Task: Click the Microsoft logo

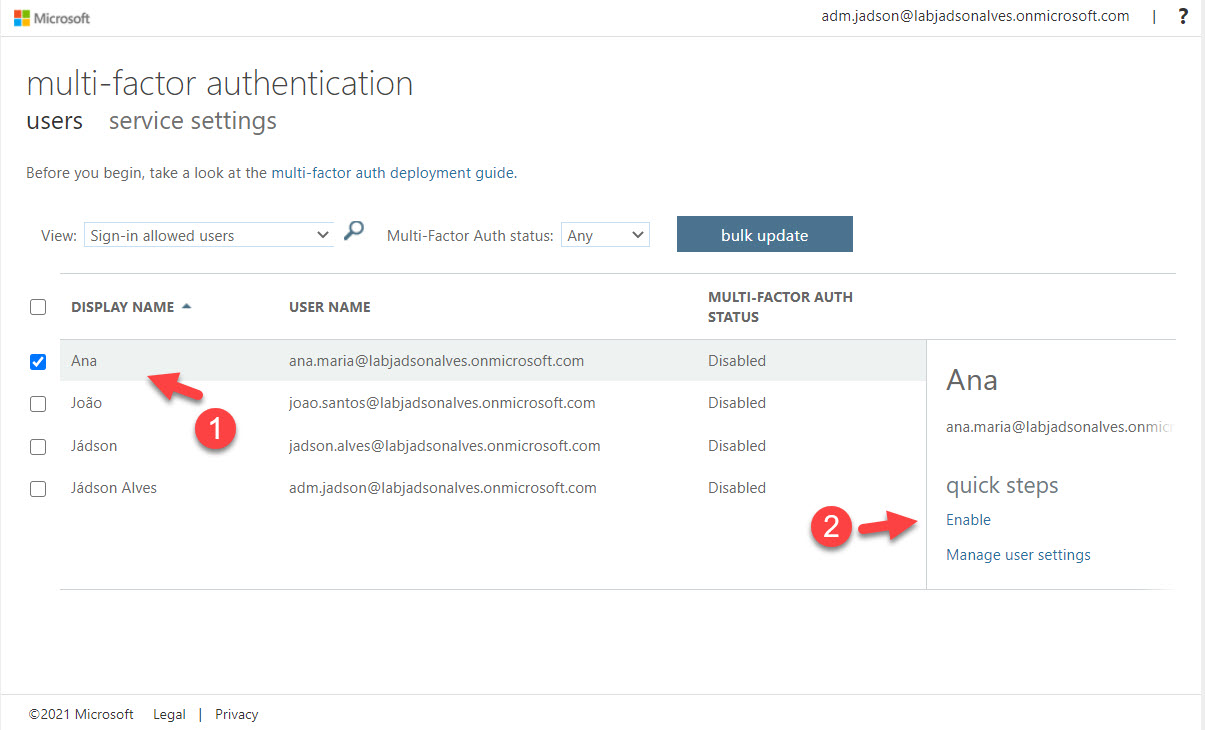Action: 52,18
